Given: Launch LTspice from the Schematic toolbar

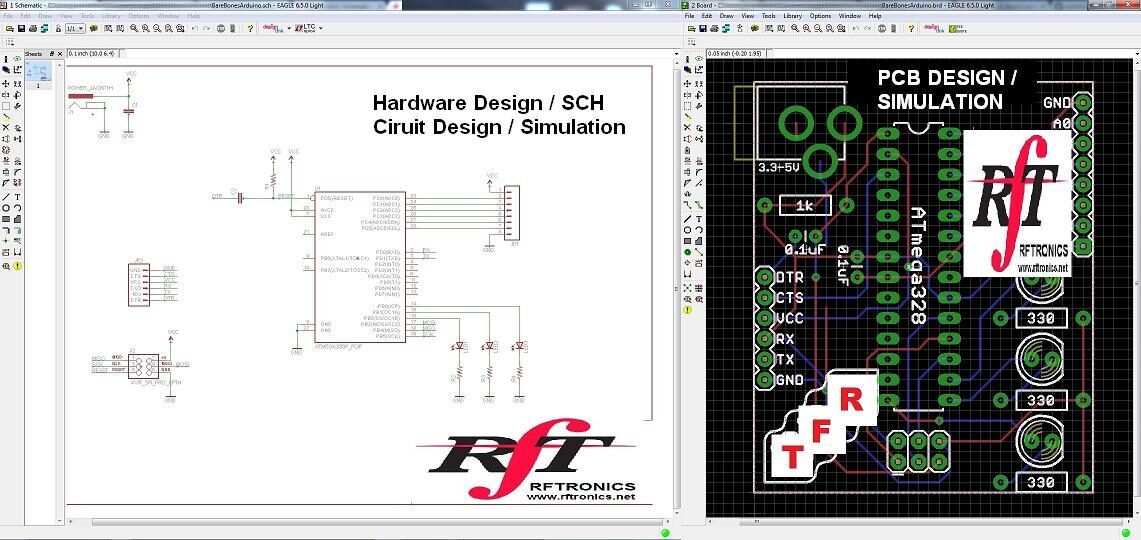Looking at the screenshot, I should pyautogui.click(x=305, y=28).
